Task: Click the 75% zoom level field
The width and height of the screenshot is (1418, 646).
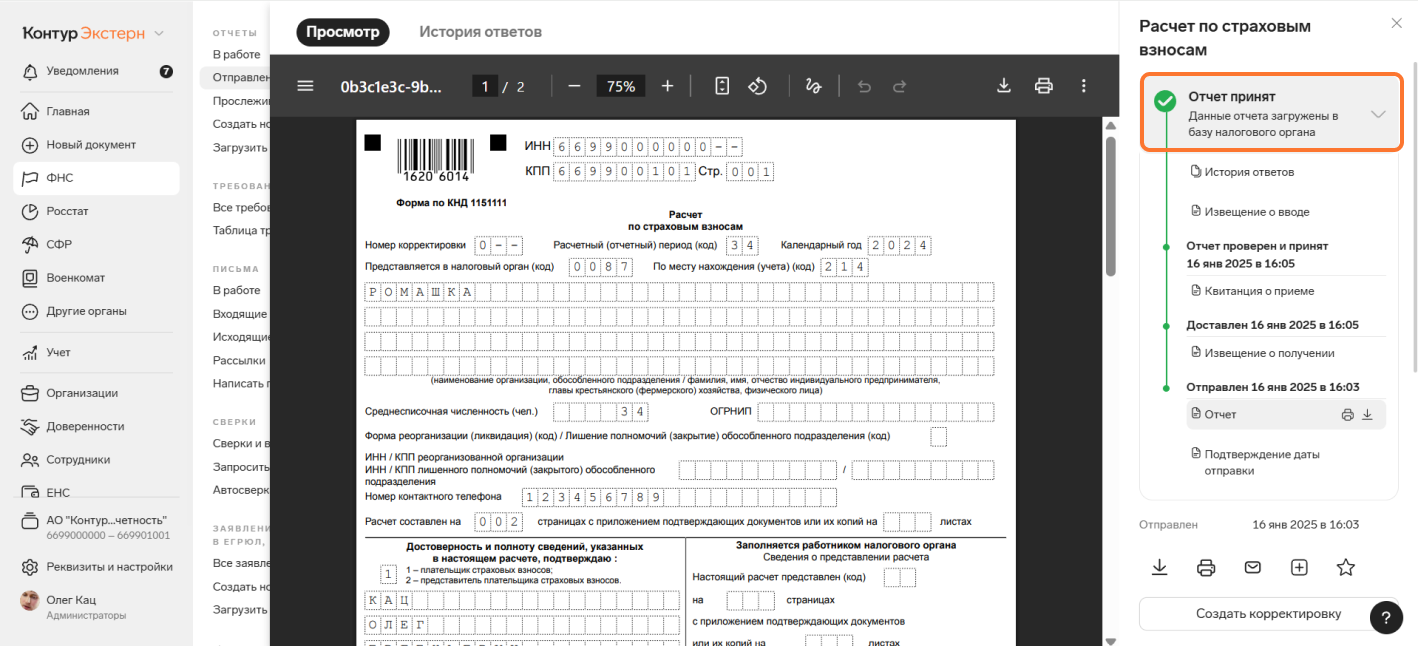Action: click(x=621, y=86)
